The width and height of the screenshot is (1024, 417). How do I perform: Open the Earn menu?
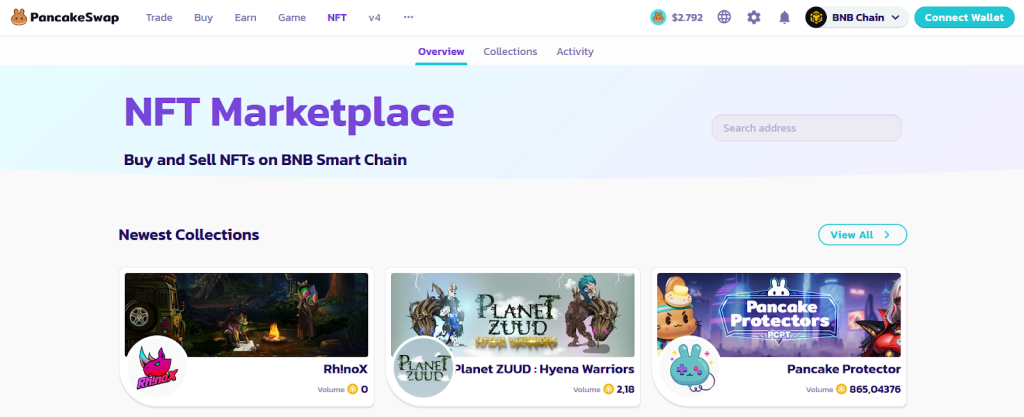click(x=246, y=18)
